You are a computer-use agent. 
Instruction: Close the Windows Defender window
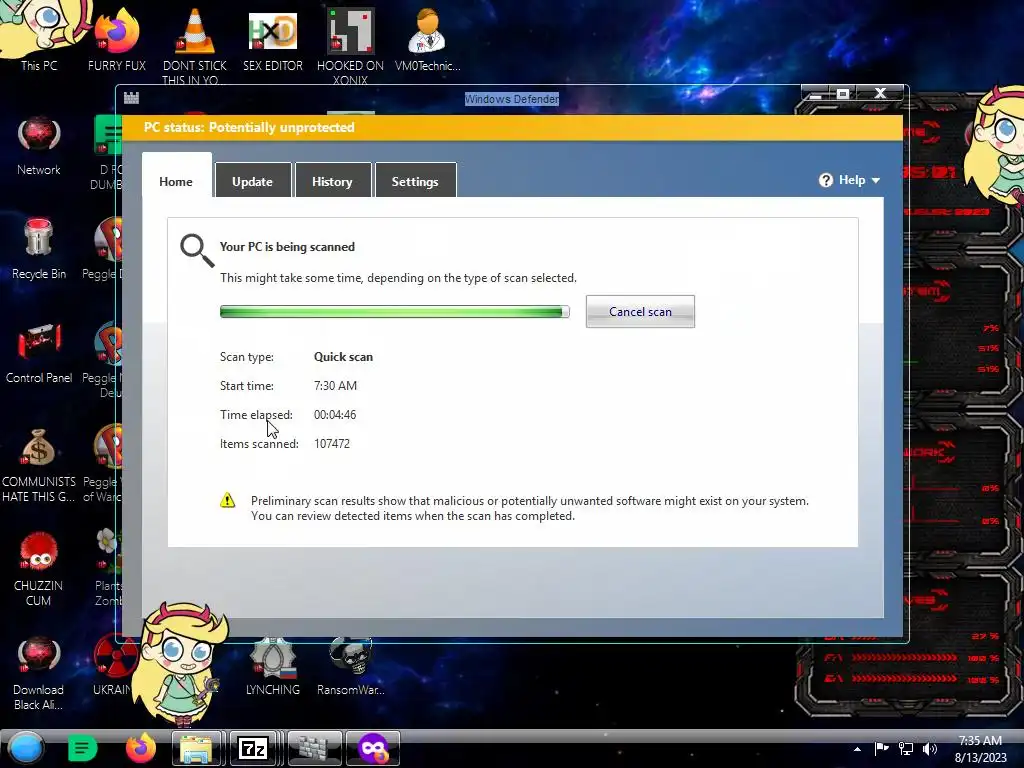(880, 93)
